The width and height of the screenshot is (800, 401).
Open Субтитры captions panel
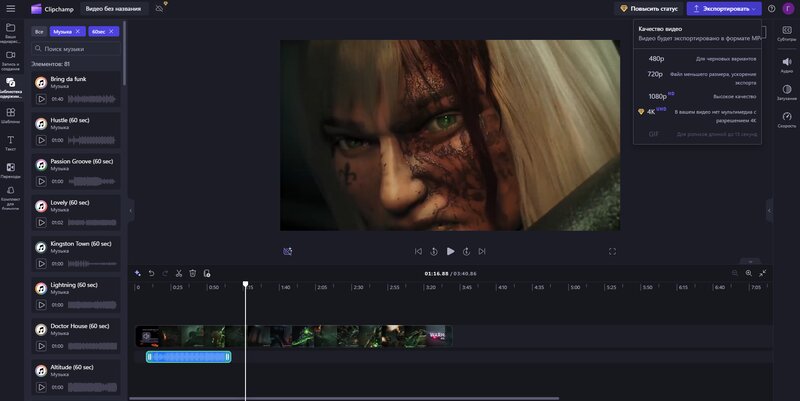(787, 33)
